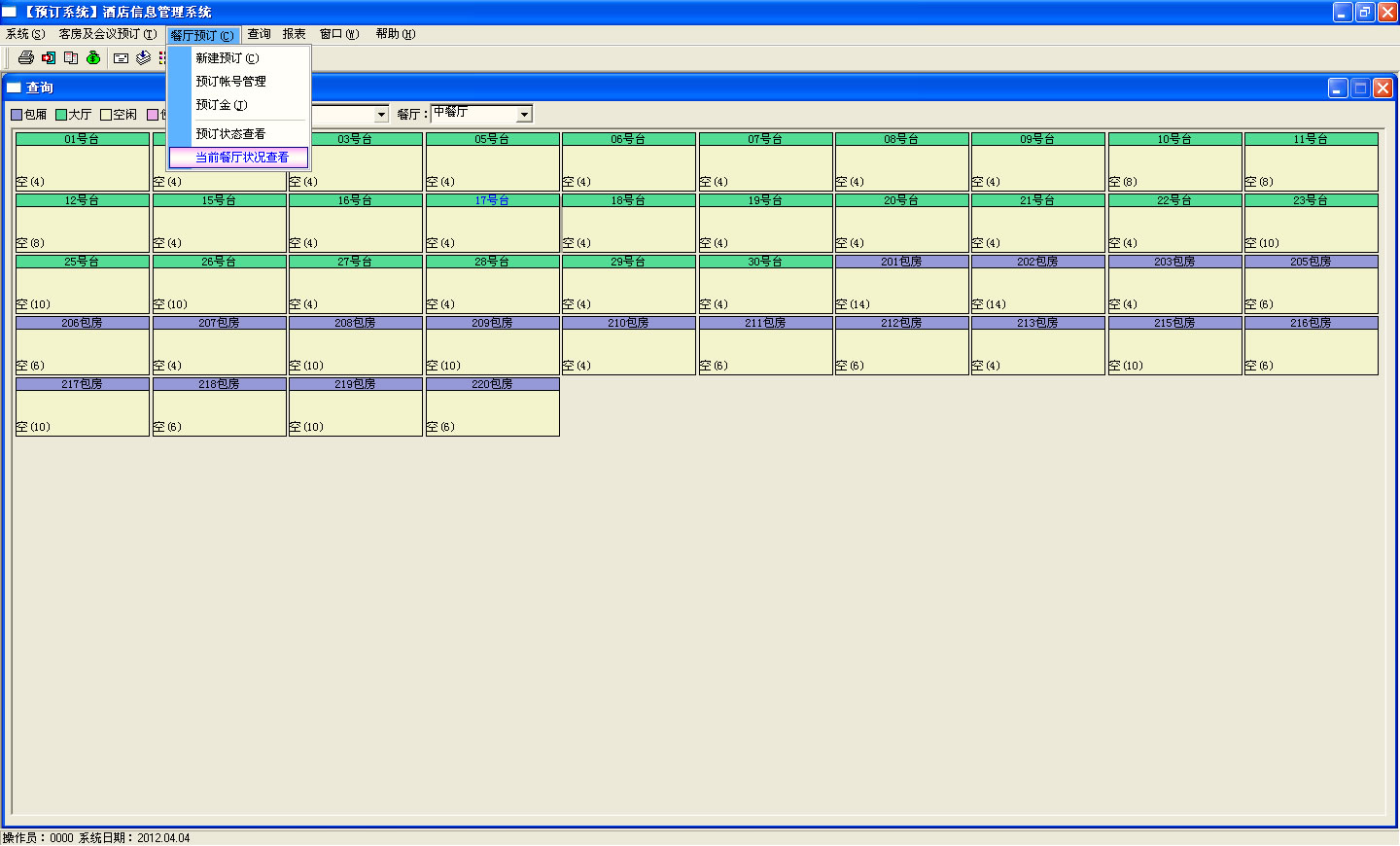This screenshot has height=846, width=1400.
Task: Click the card envelope toolbar icon
Action: pos(121,58)
